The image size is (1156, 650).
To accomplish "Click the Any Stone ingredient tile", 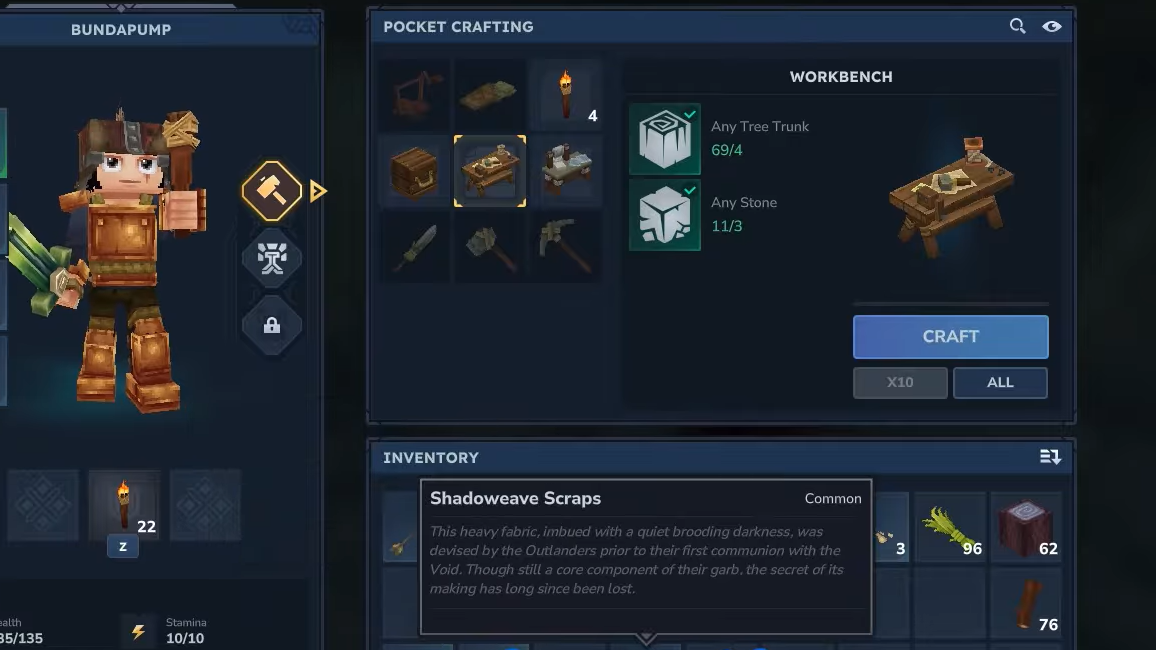I will click(665, 215).
